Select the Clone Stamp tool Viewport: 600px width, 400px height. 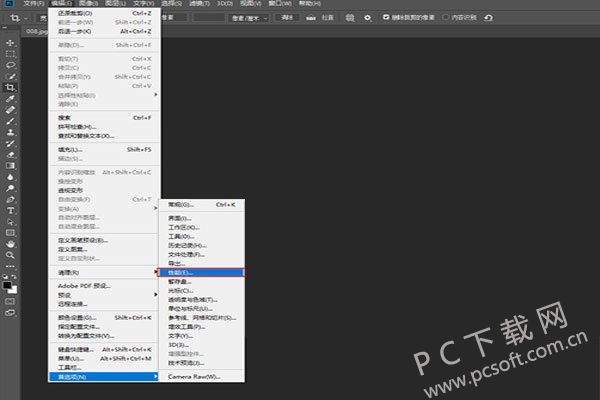pos(10,132)
